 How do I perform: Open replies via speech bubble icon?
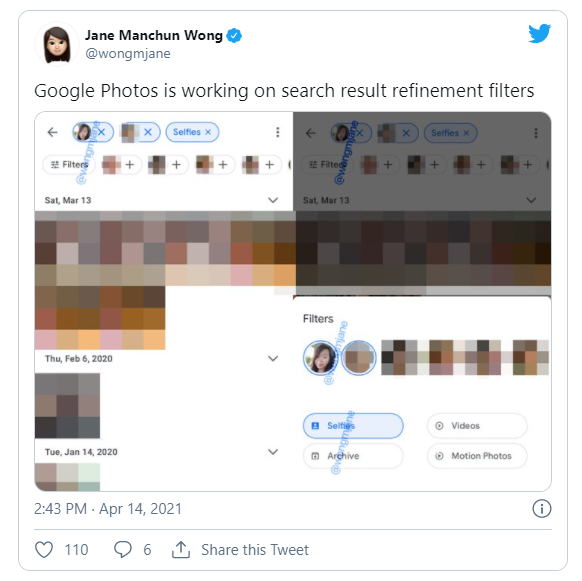point(123,549)
